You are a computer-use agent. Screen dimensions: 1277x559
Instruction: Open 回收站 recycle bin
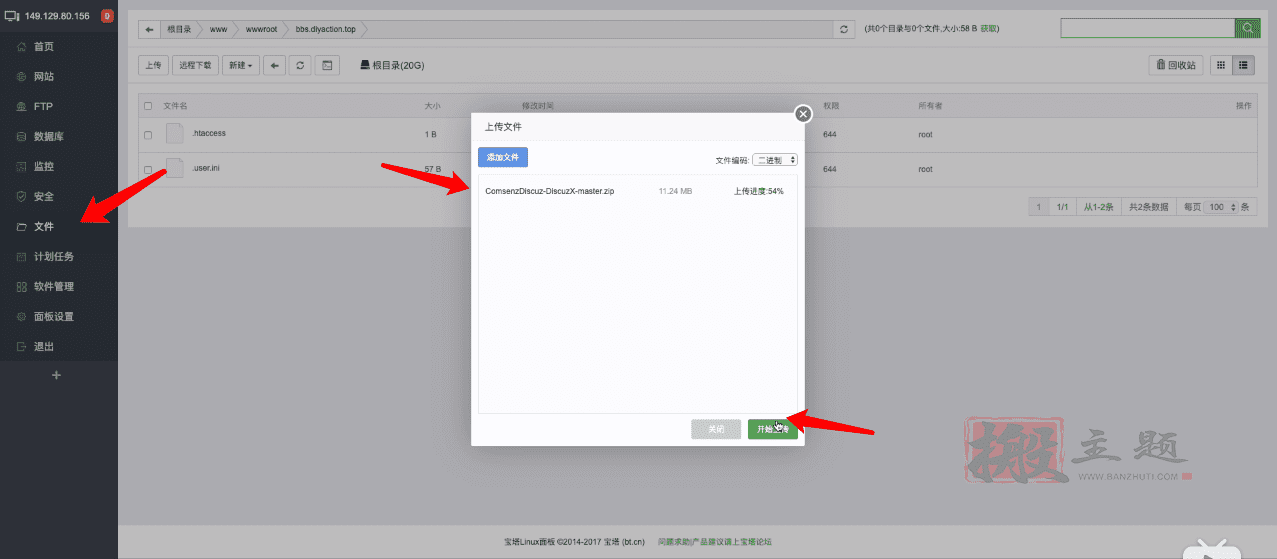pyautogui.click(x=1176, y=65)
